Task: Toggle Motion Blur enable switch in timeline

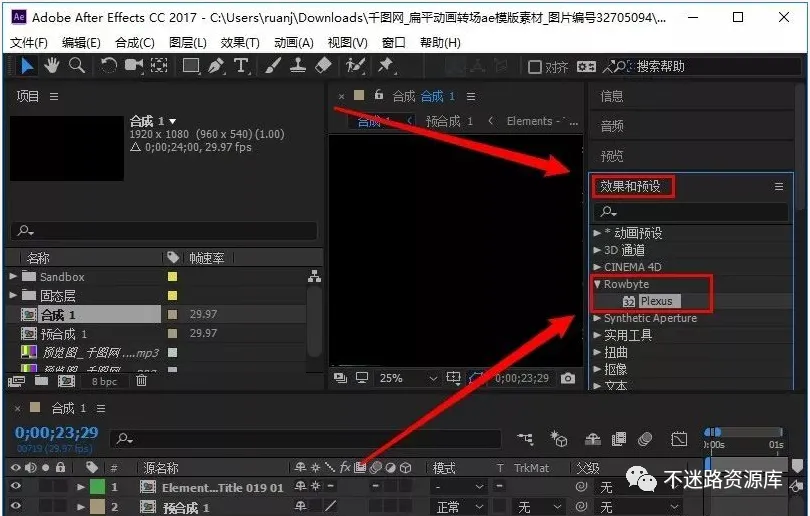Action: [x=645, y=439]
